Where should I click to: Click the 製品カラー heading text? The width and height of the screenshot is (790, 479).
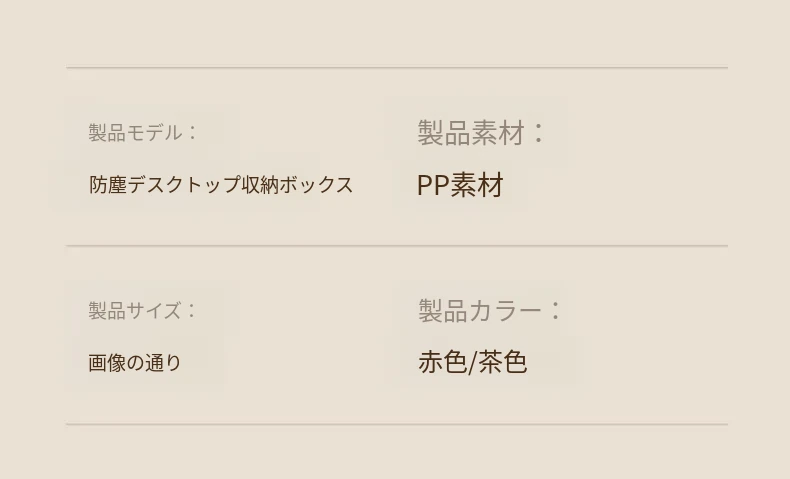point(481,310)
